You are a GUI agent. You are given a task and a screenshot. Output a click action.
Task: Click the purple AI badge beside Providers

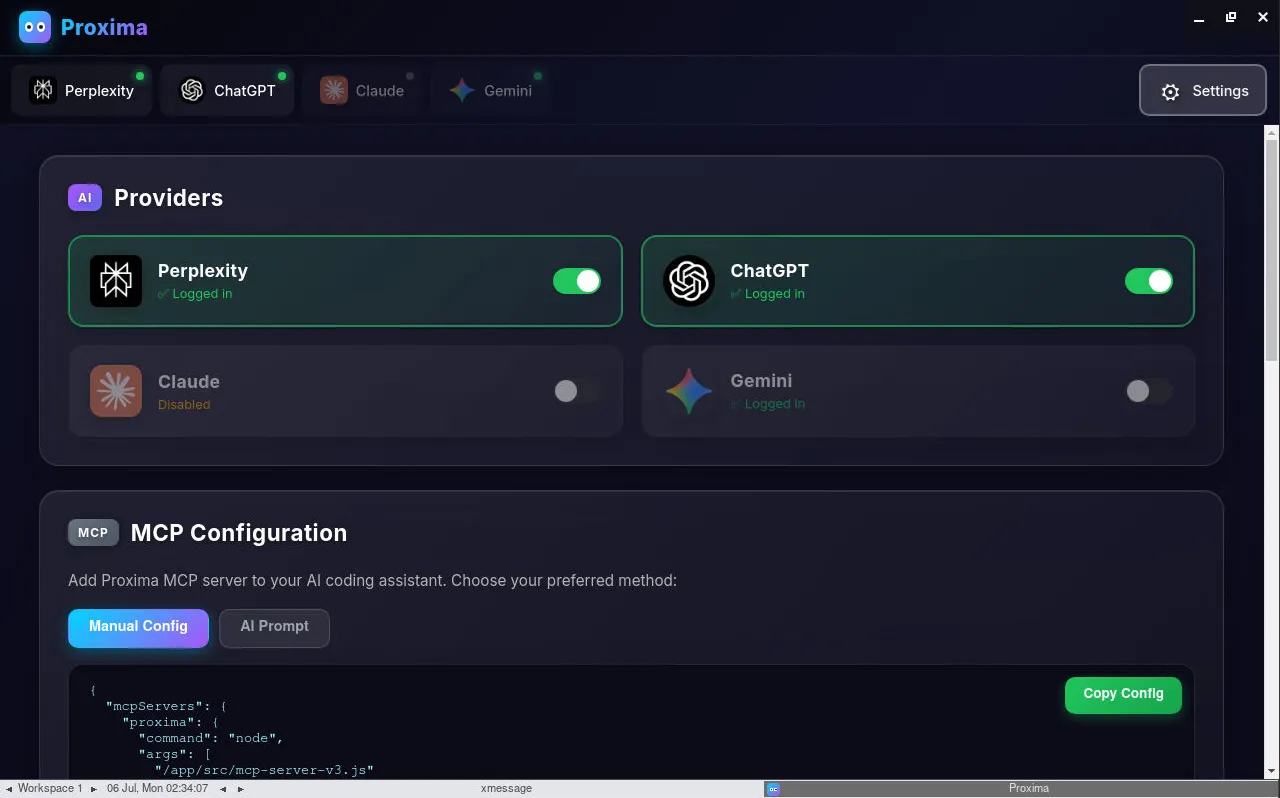point(85,198)
